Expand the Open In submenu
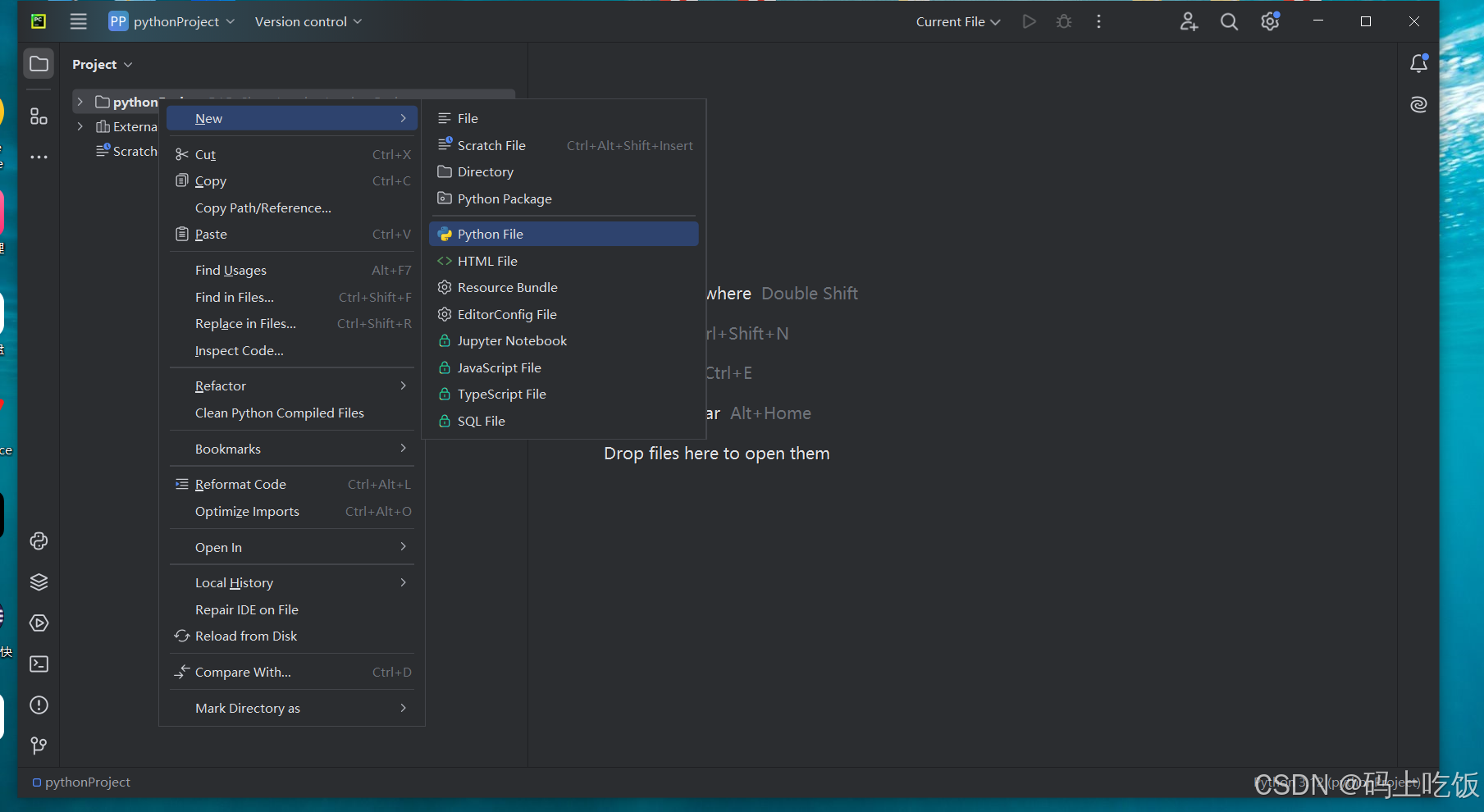1484x812 pixels. [292, 547]
